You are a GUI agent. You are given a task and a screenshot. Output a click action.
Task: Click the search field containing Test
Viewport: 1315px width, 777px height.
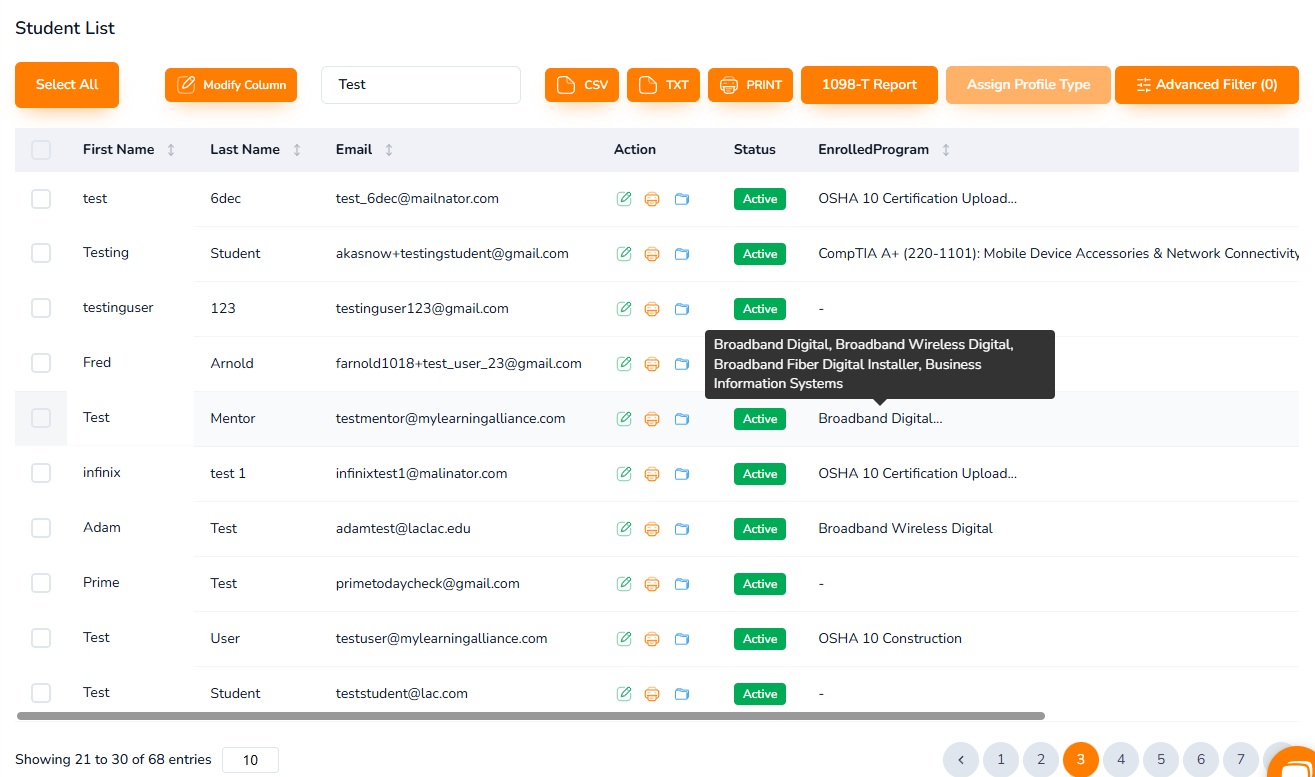(420, 85)
